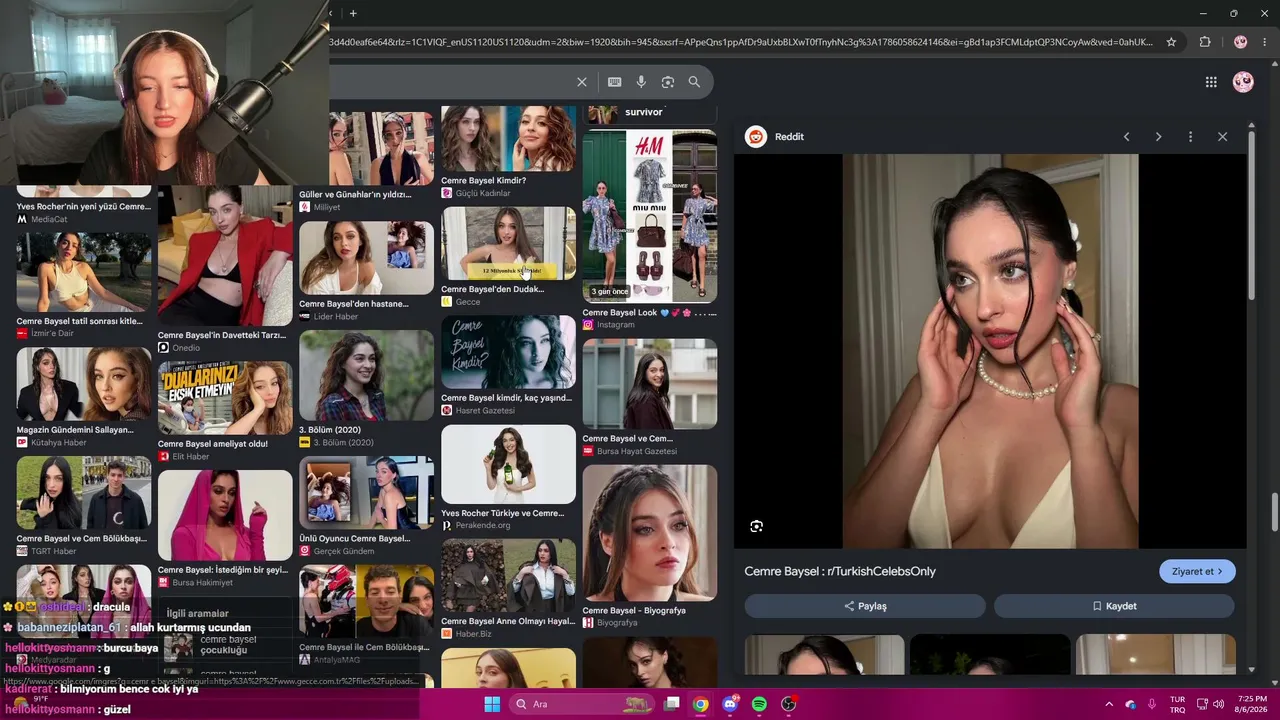The height and width of the screenshot is (720, 1280).
Task: Select the H&M outfit collage thumbnail
Action: 650,216
